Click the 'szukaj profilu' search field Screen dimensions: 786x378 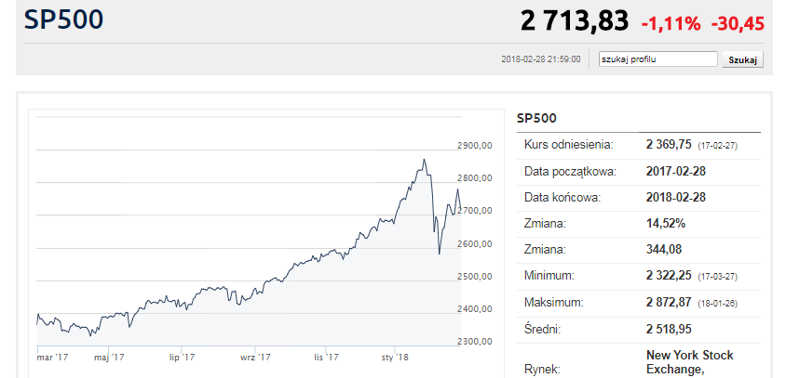[658, 59]
